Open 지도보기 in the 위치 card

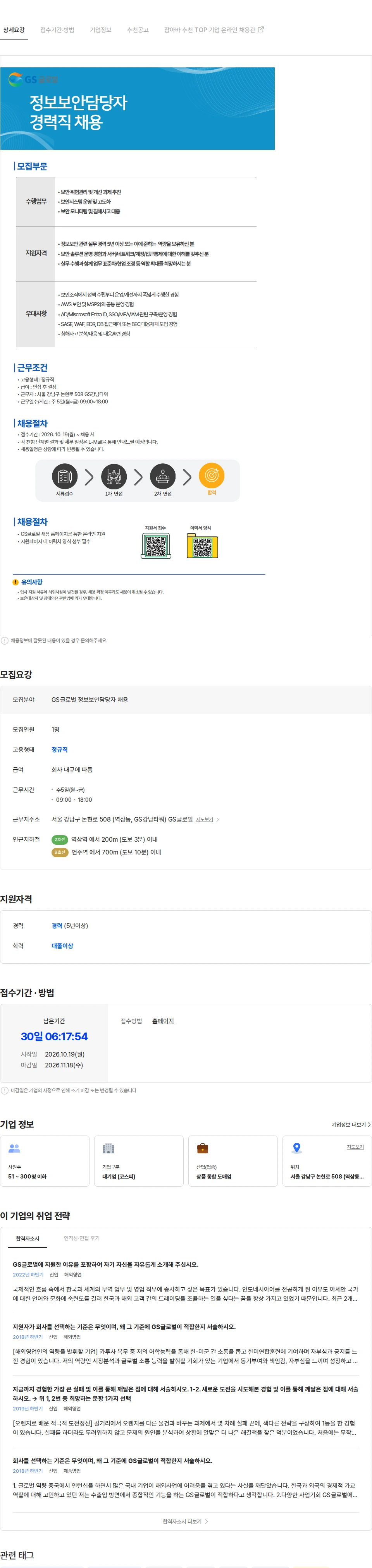pyautogui.click(x=355, y=1147)
